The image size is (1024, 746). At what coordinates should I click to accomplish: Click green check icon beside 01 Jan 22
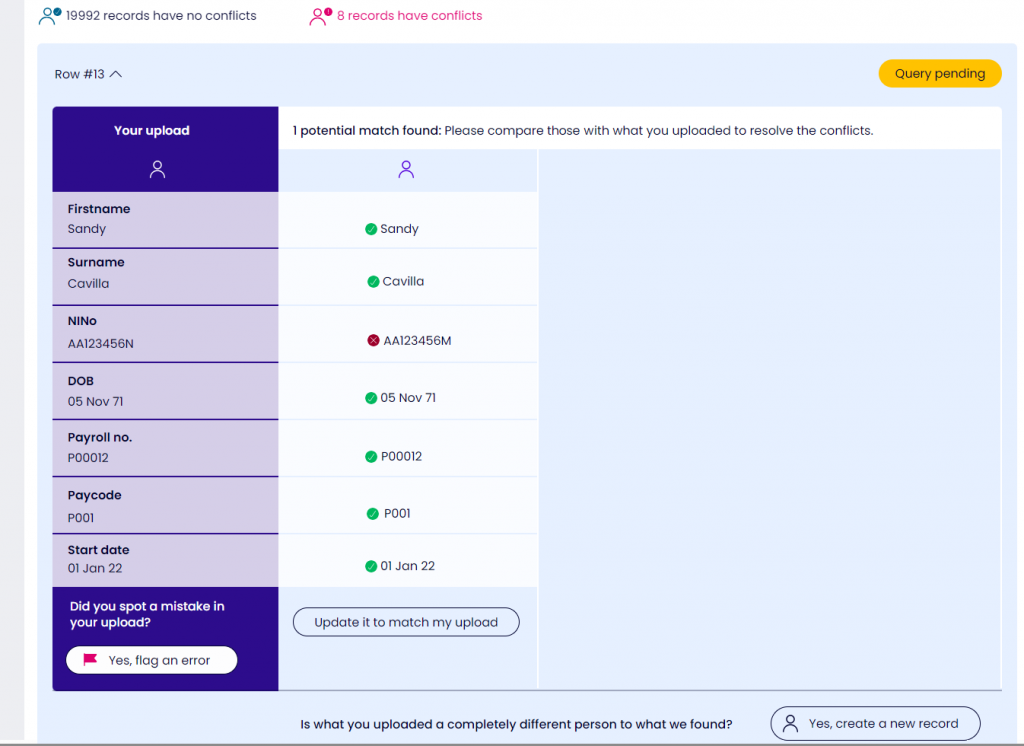click(x=371, y=566)
